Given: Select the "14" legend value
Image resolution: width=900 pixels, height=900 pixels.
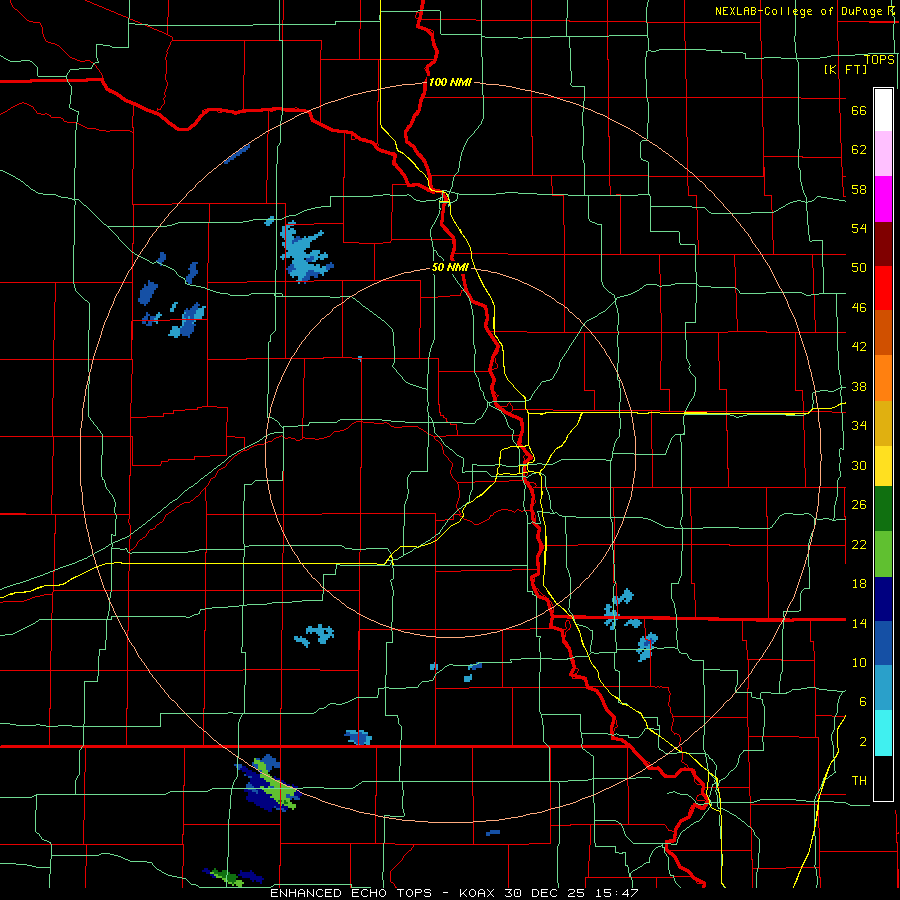Looking at the screenshot, I should point(859,623).
